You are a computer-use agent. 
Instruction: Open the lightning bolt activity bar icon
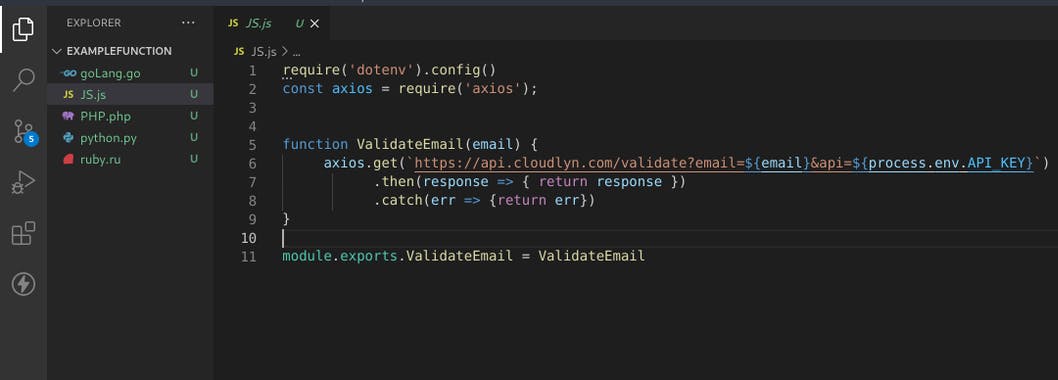24,284
